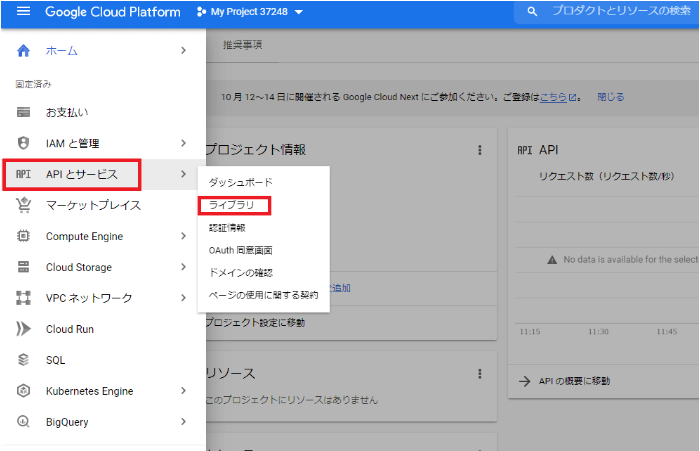
Task: Open お支払い in the sidebar
Action: [67, 112]
